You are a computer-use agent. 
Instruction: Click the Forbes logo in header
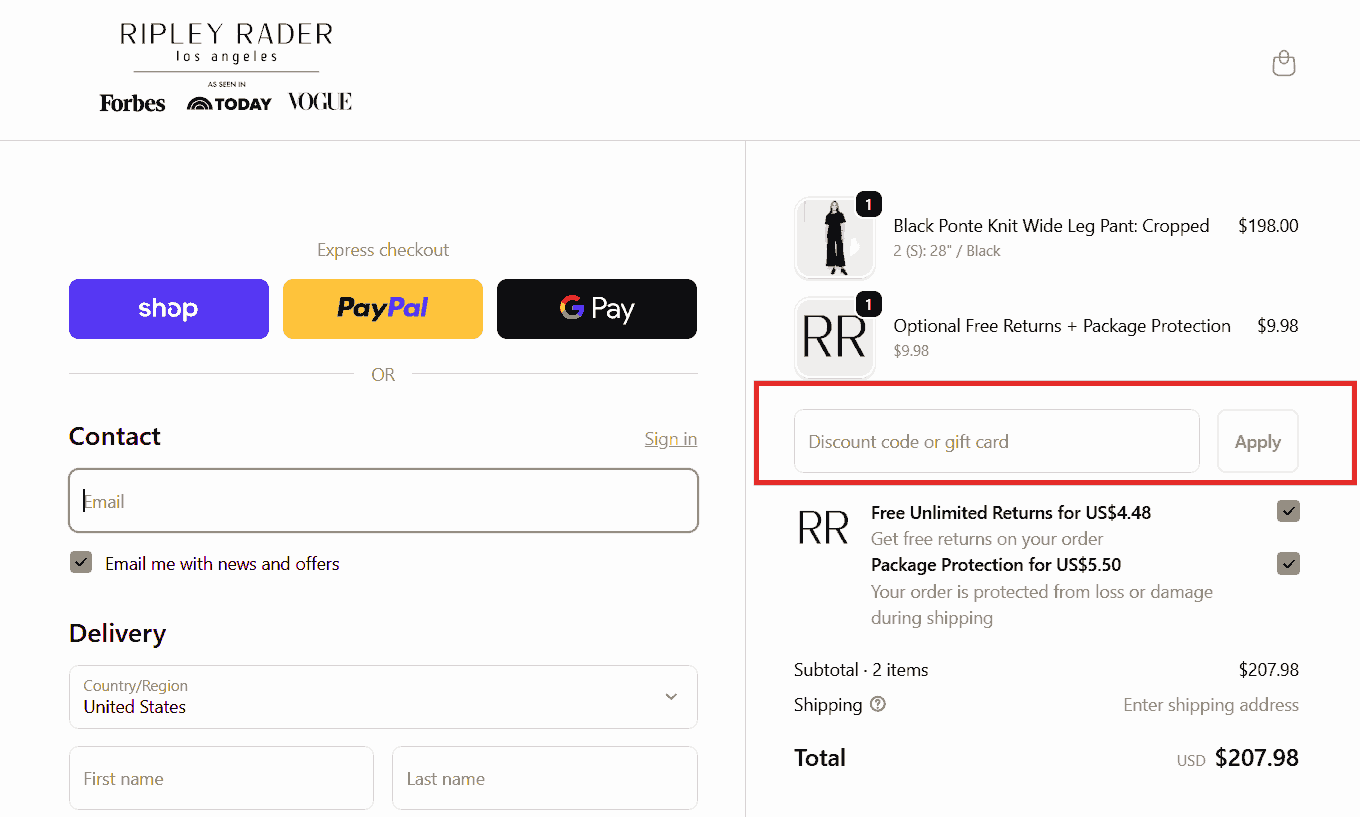click(132, 103)
